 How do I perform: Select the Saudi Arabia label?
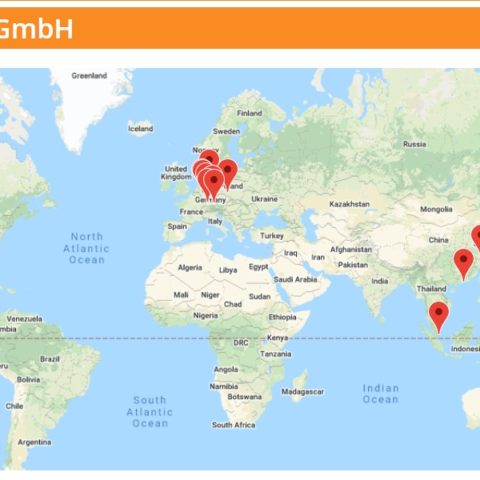295,279
